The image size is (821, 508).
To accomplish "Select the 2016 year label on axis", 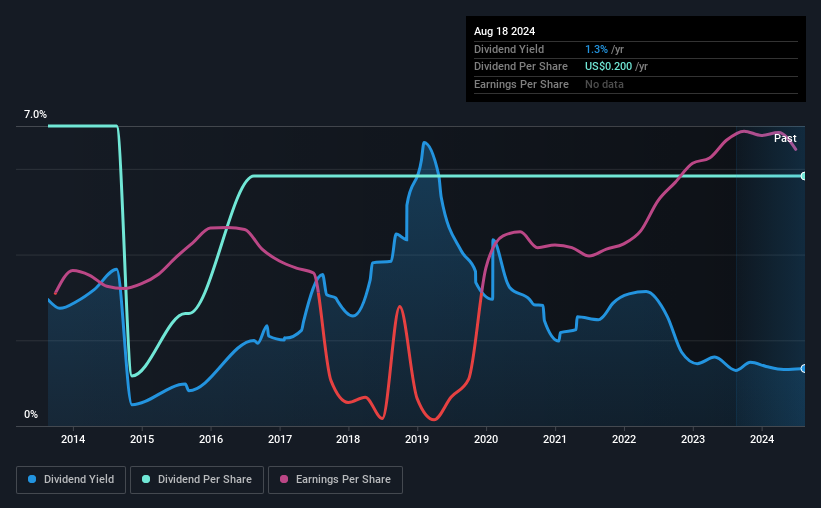I will coord(211,438).
